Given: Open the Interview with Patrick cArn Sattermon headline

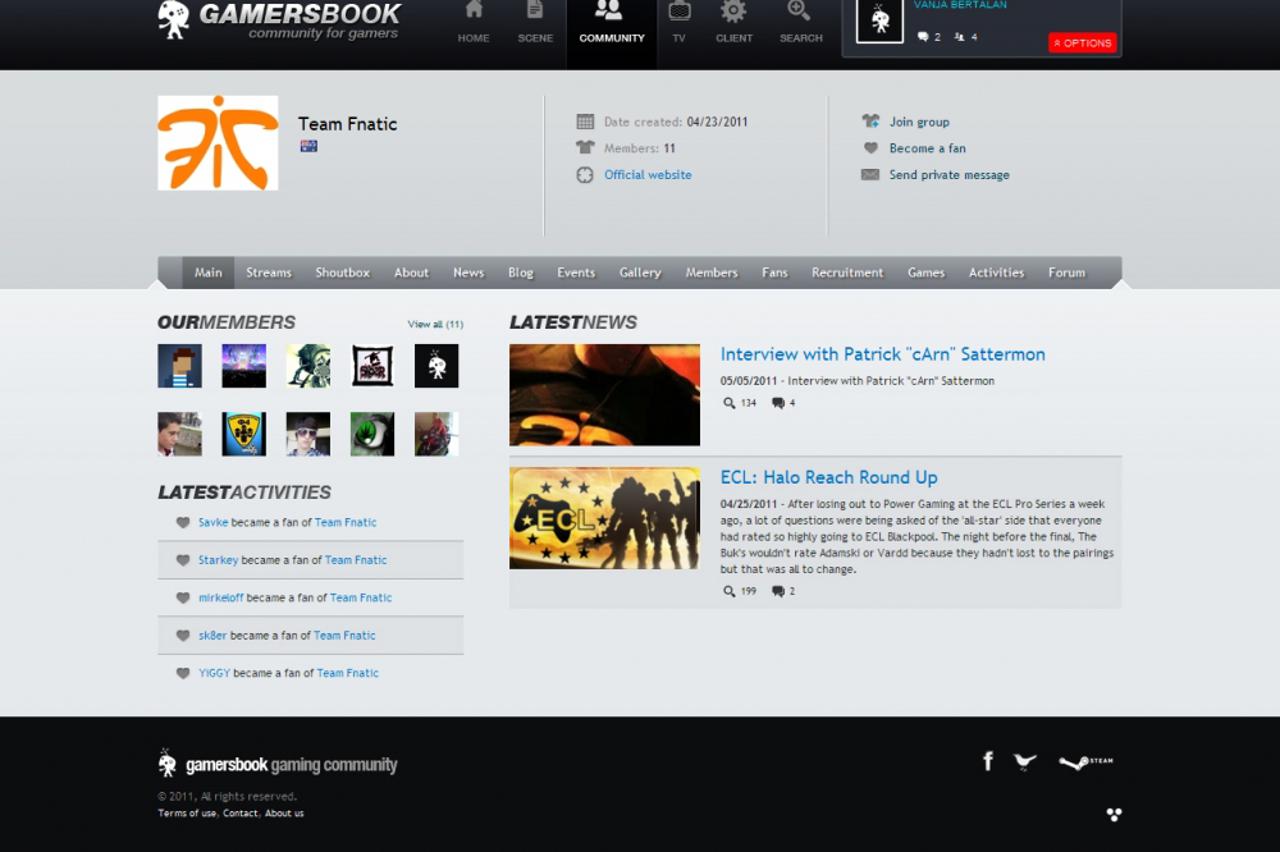Looking at the screenshot, I should tap(882, 354).
